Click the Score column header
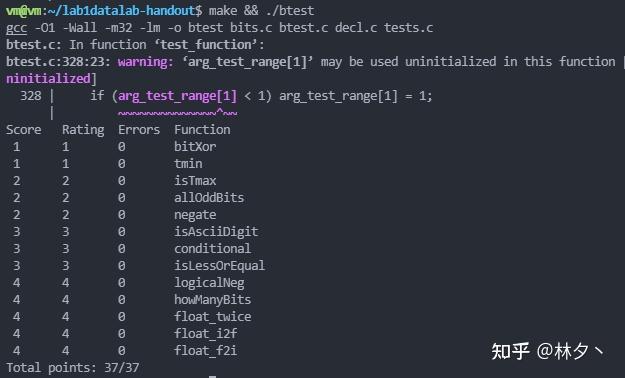Image resolution: width=625 pixels, height=378 pixels. click(x=24, y=130)
